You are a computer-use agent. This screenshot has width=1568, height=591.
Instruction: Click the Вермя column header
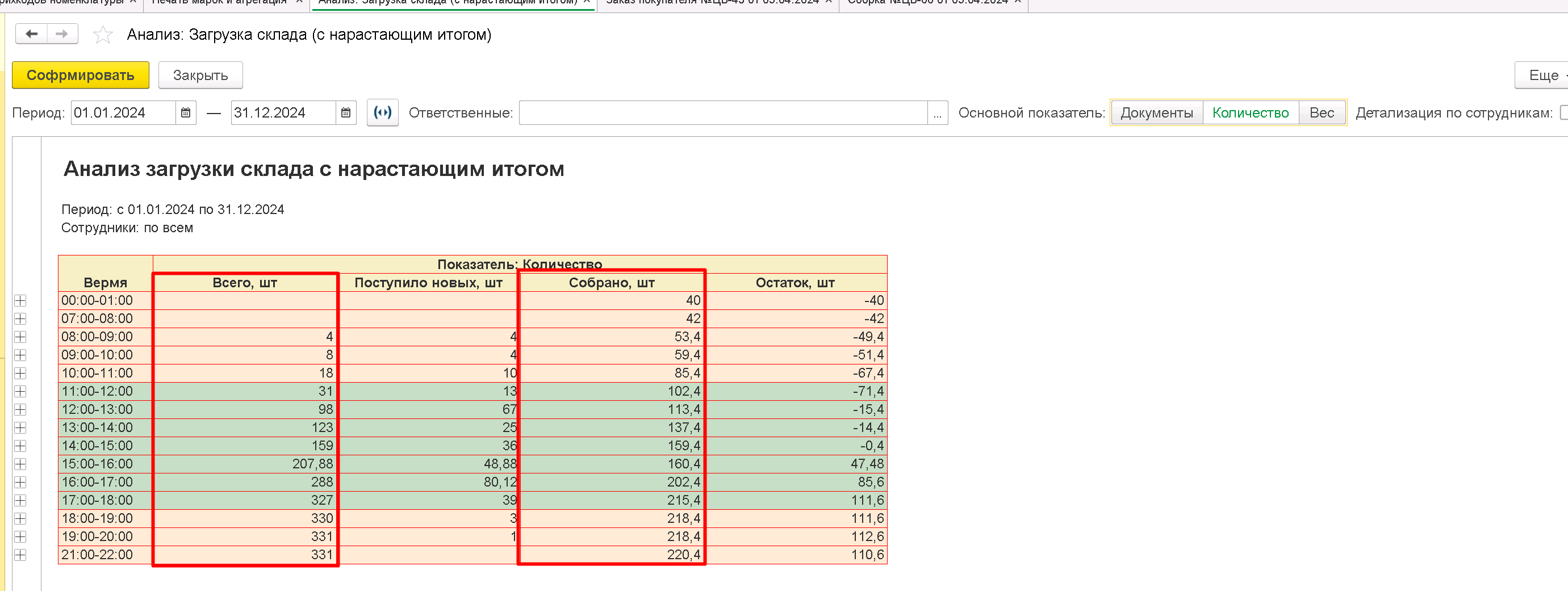click(x=105, y=282)
